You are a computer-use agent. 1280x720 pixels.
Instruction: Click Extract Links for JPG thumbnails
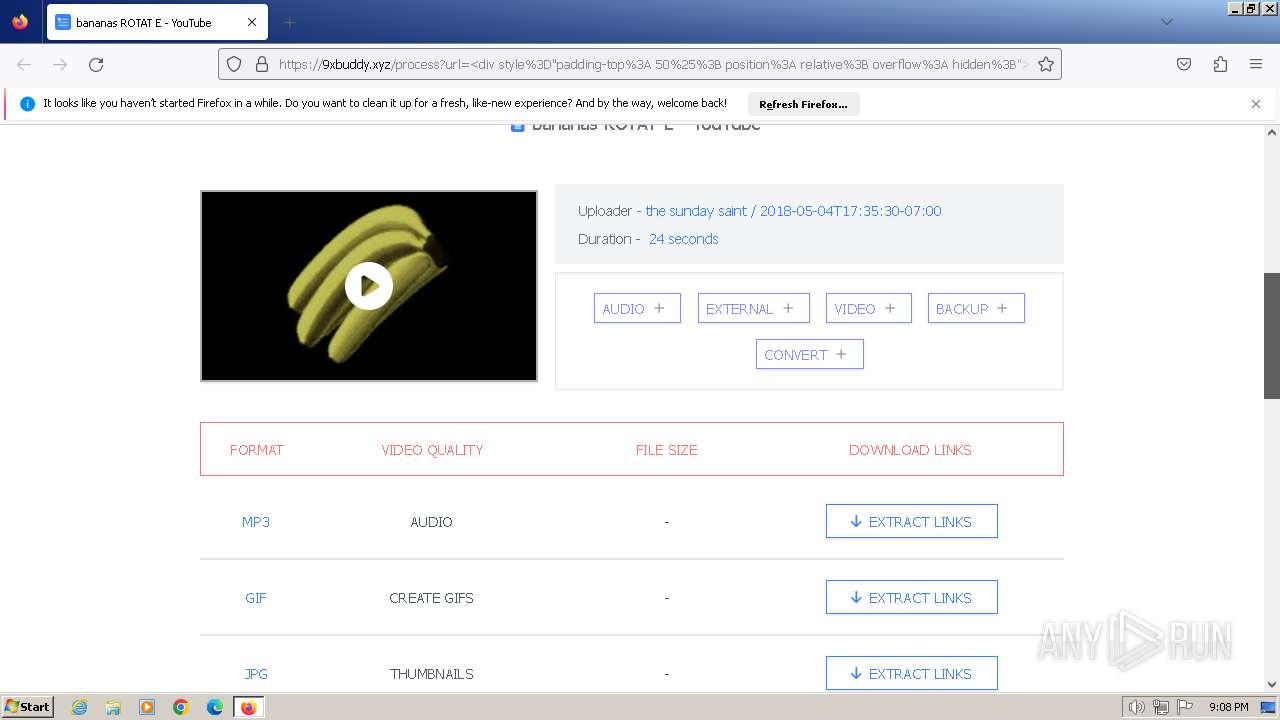pos(912,673)
